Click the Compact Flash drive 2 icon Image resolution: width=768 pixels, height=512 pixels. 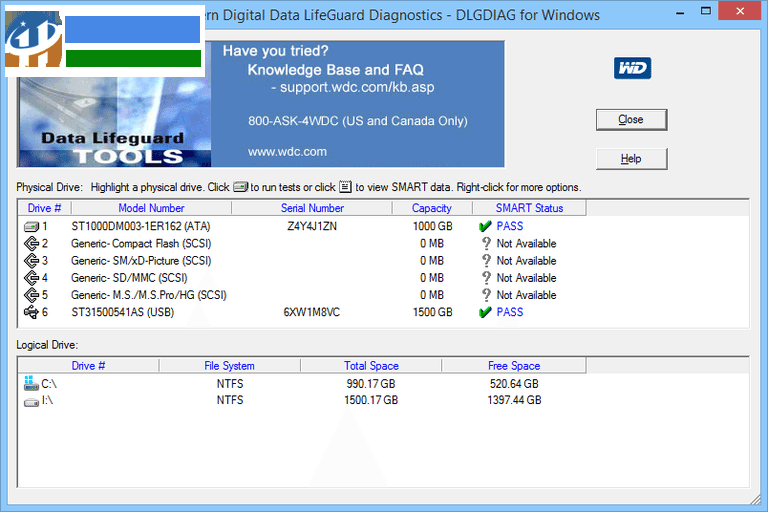click(x=31, y=244)
